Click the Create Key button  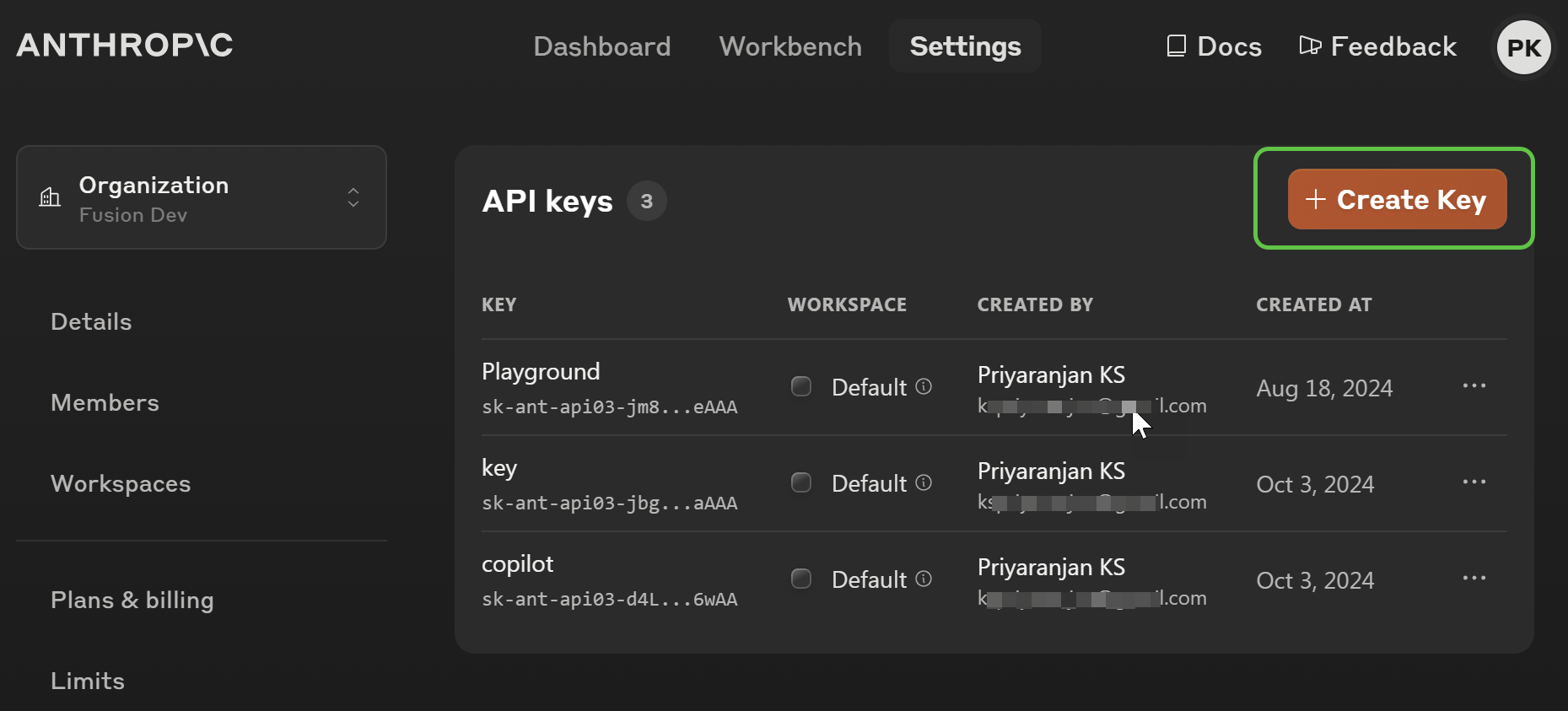click(x=1397, y=199)
